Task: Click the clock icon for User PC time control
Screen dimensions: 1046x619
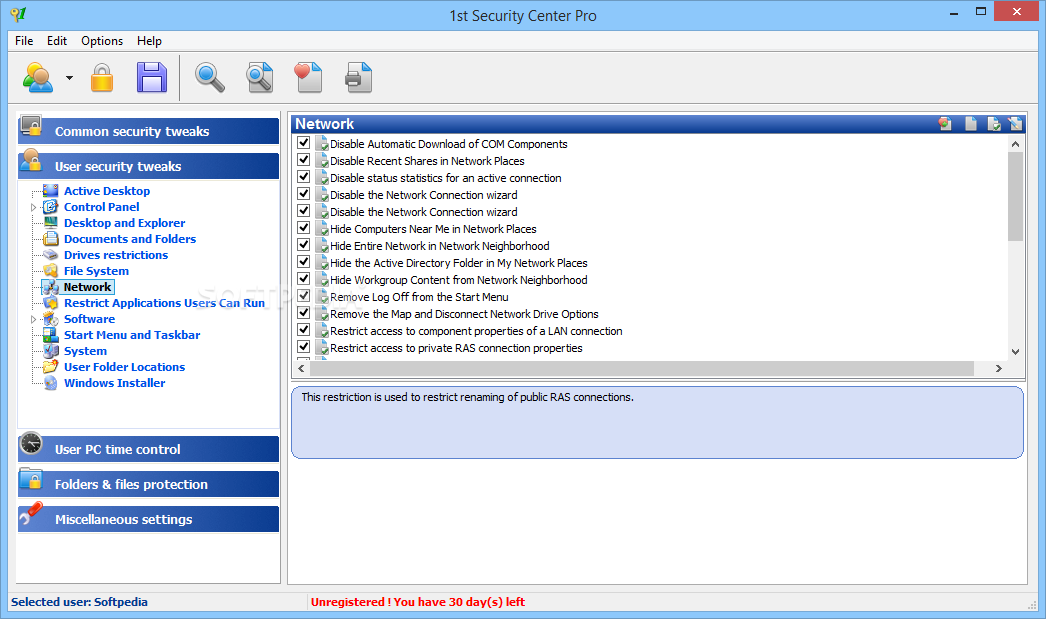Action: [31, 444]
